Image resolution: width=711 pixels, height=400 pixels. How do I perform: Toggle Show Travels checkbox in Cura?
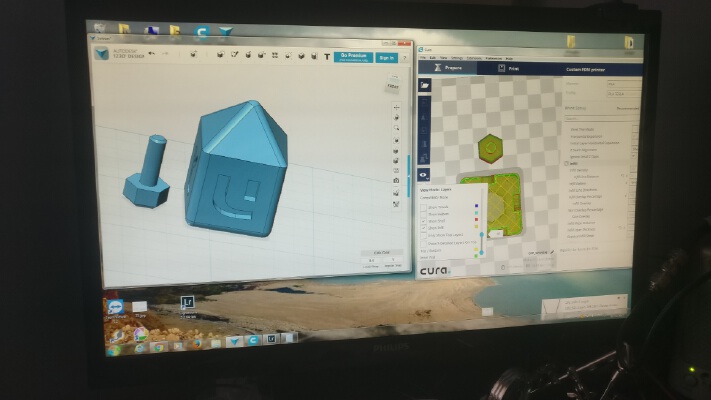coord(423,207)
